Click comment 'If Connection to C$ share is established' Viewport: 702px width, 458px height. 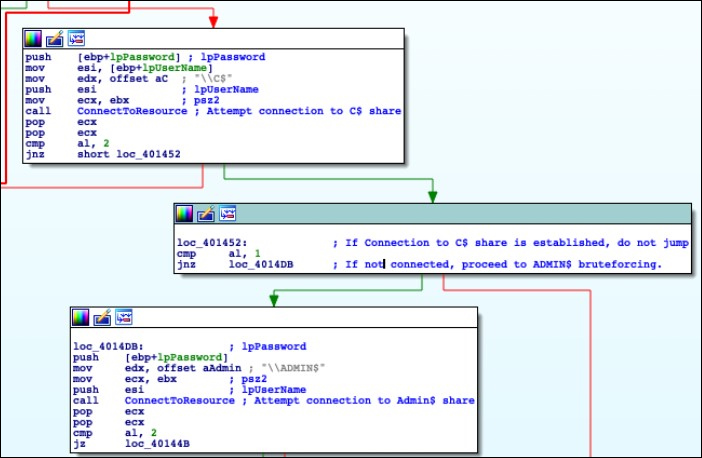click(x=475, y=243)
